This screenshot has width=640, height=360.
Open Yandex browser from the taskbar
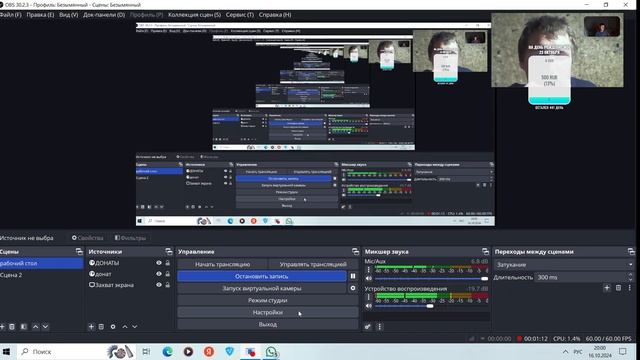[209, 351]
